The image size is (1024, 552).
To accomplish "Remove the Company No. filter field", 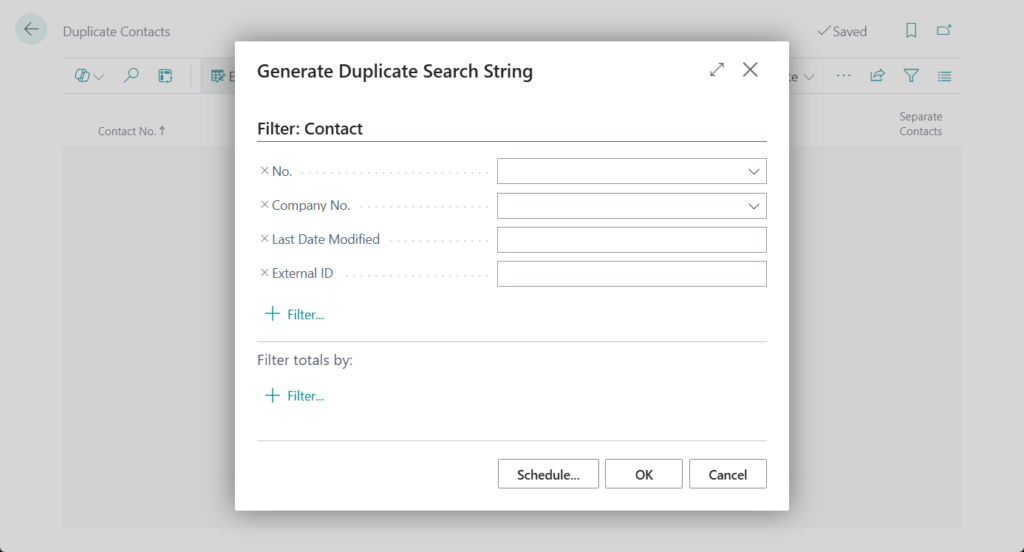I will (x=264, y=205).
